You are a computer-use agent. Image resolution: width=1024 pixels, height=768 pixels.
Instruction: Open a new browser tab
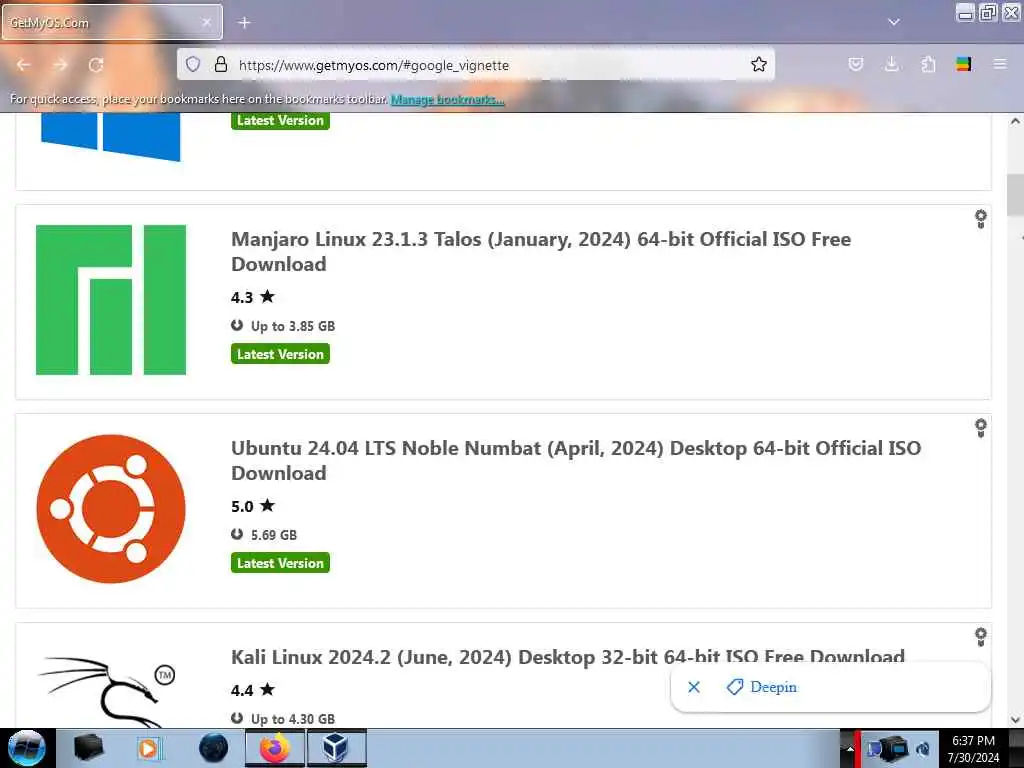tap(244, 23)
